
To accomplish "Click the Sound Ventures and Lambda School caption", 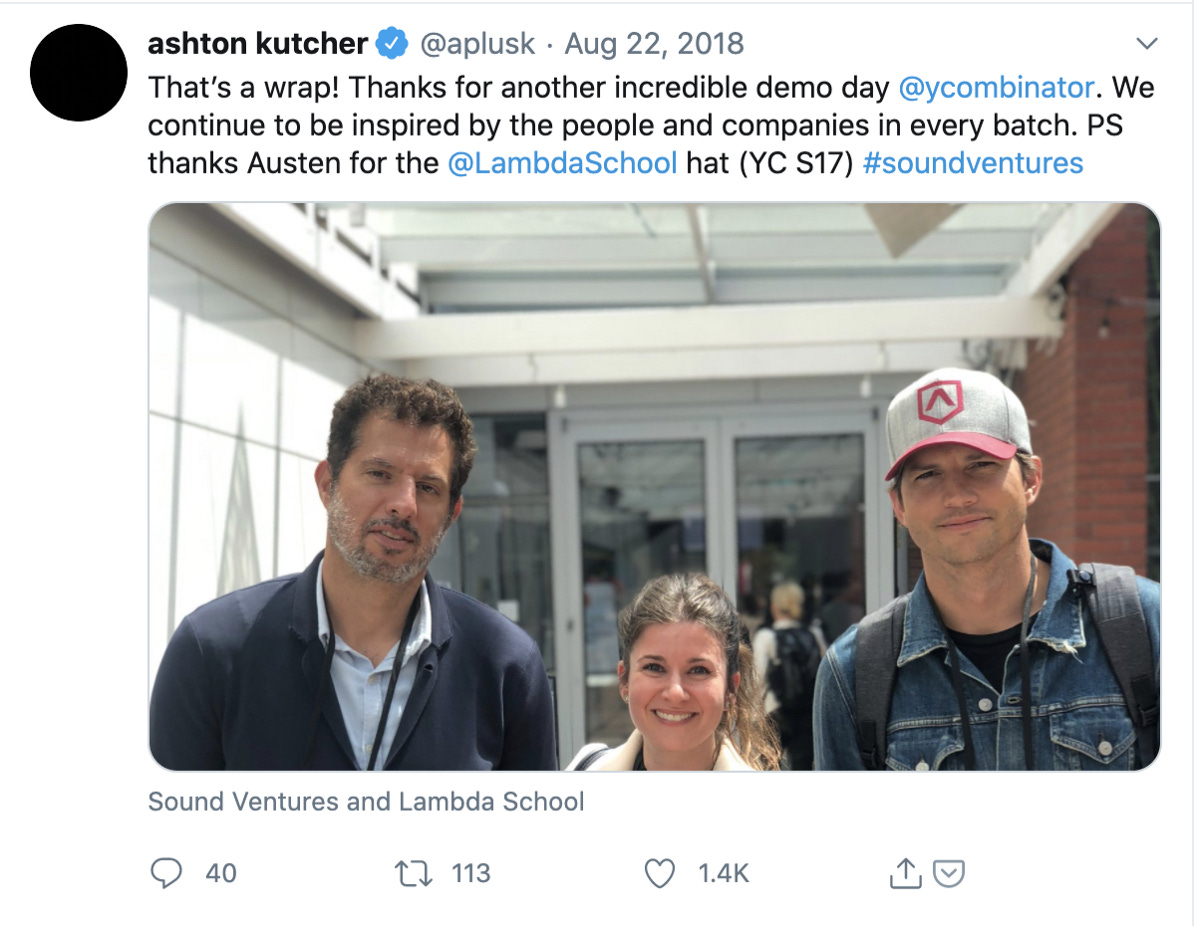I will [x=366, y=801].
